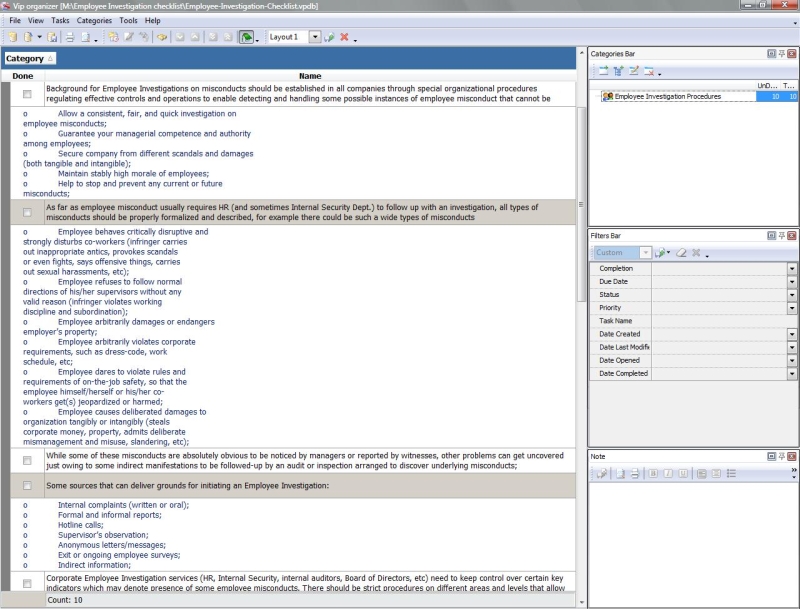Click the Category grouping header button
Screen dimensions: 800x609
30,59
